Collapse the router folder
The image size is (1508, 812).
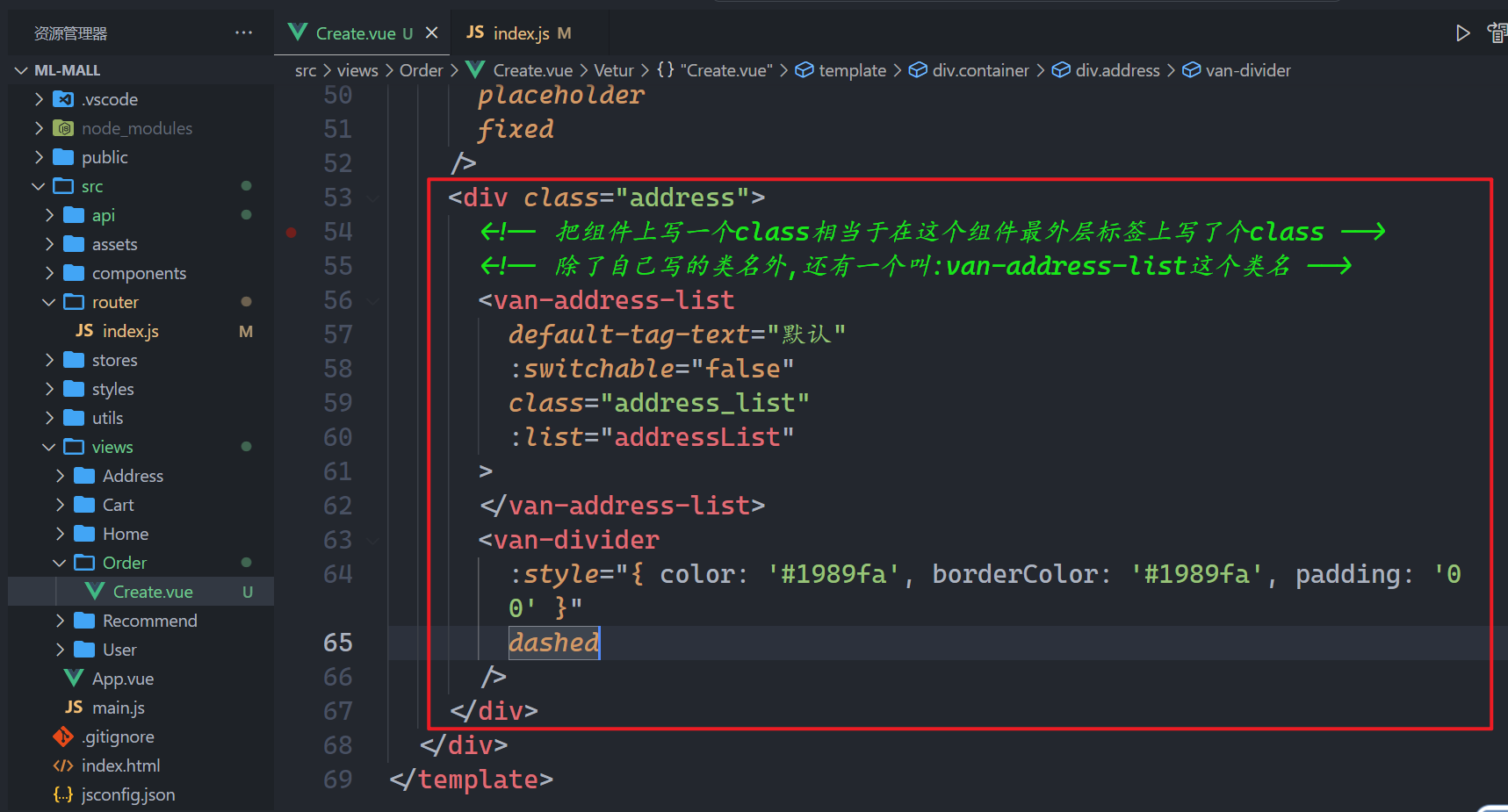49,302
